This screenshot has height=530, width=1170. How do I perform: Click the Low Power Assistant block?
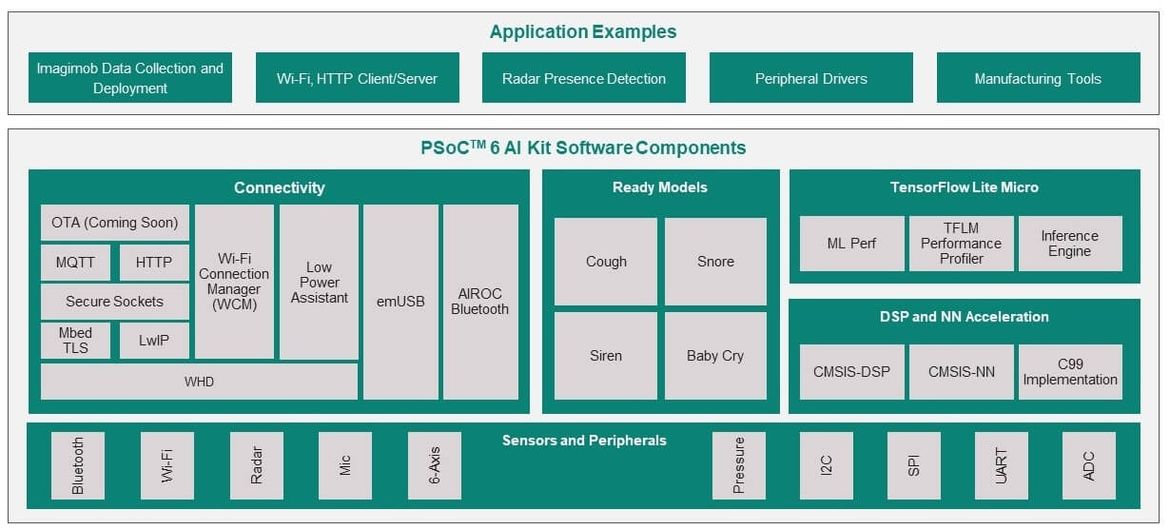319,282
